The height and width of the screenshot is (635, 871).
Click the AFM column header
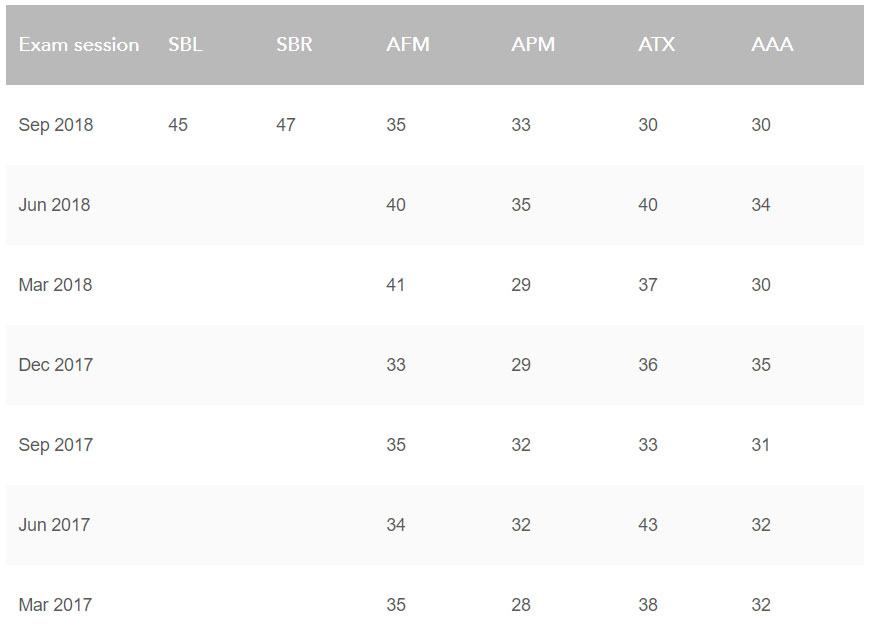click(408, 44)
